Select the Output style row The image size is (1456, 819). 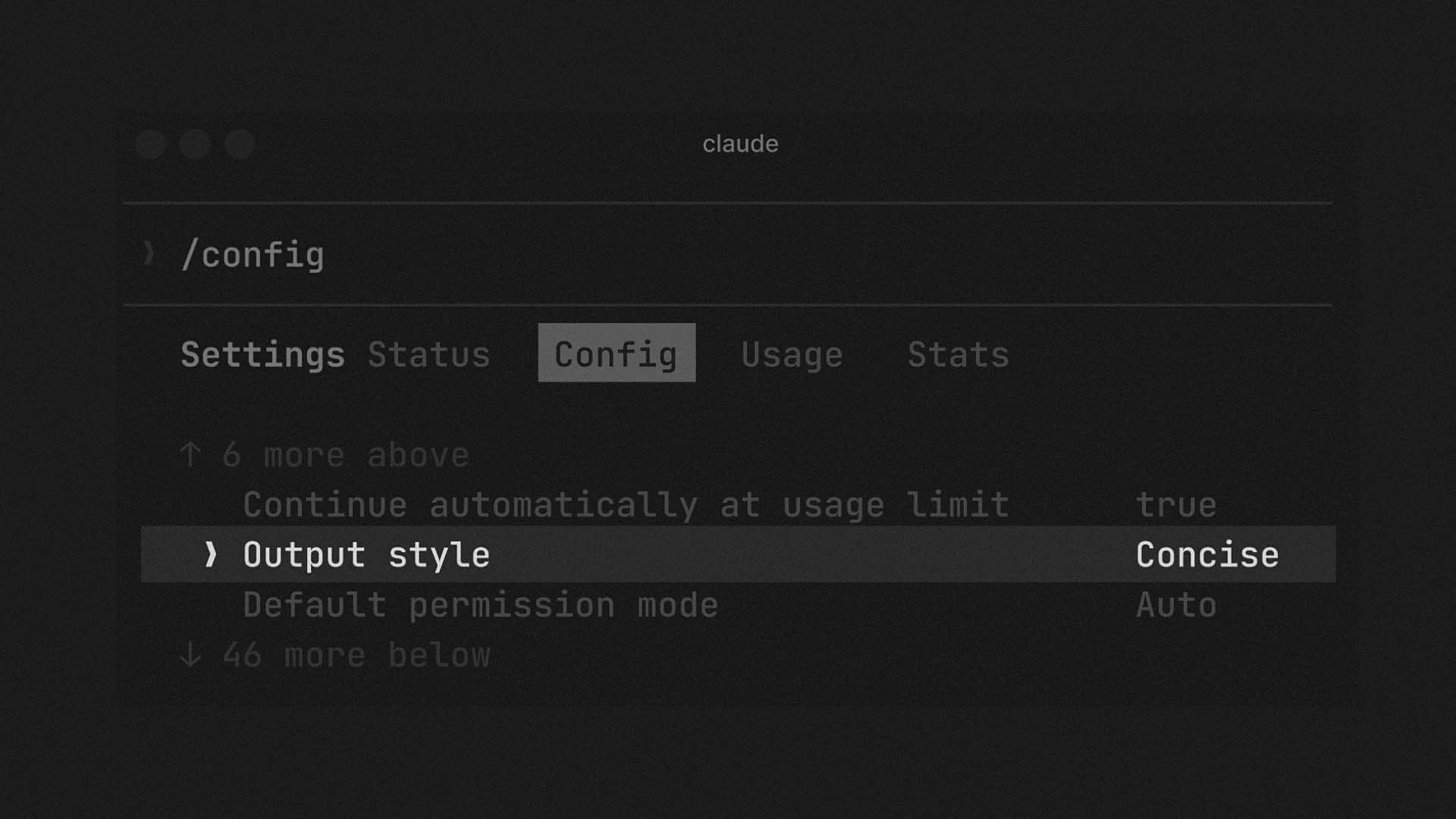click(x=738, y=554)
